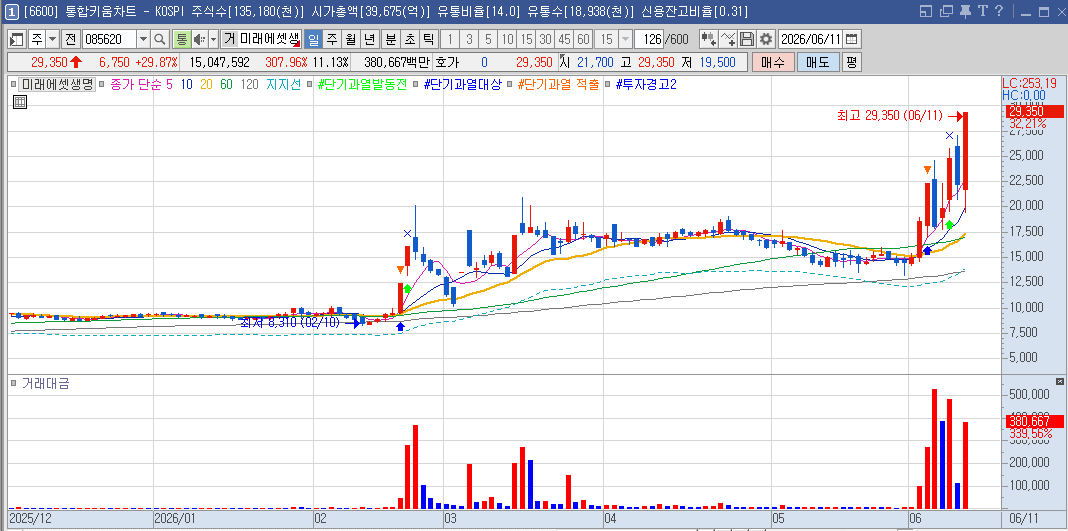This screenshot has height=531, width=1068.
Task: Choose the 3 interval button
Action: (469, 39)
